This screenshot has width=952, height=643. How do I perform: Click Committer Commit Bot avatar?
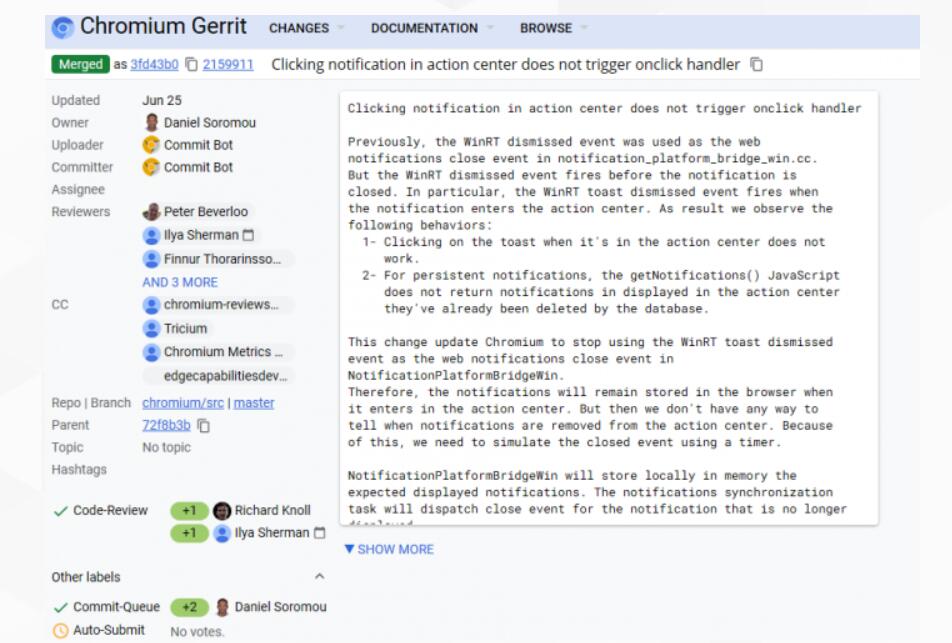pos(151,167)
